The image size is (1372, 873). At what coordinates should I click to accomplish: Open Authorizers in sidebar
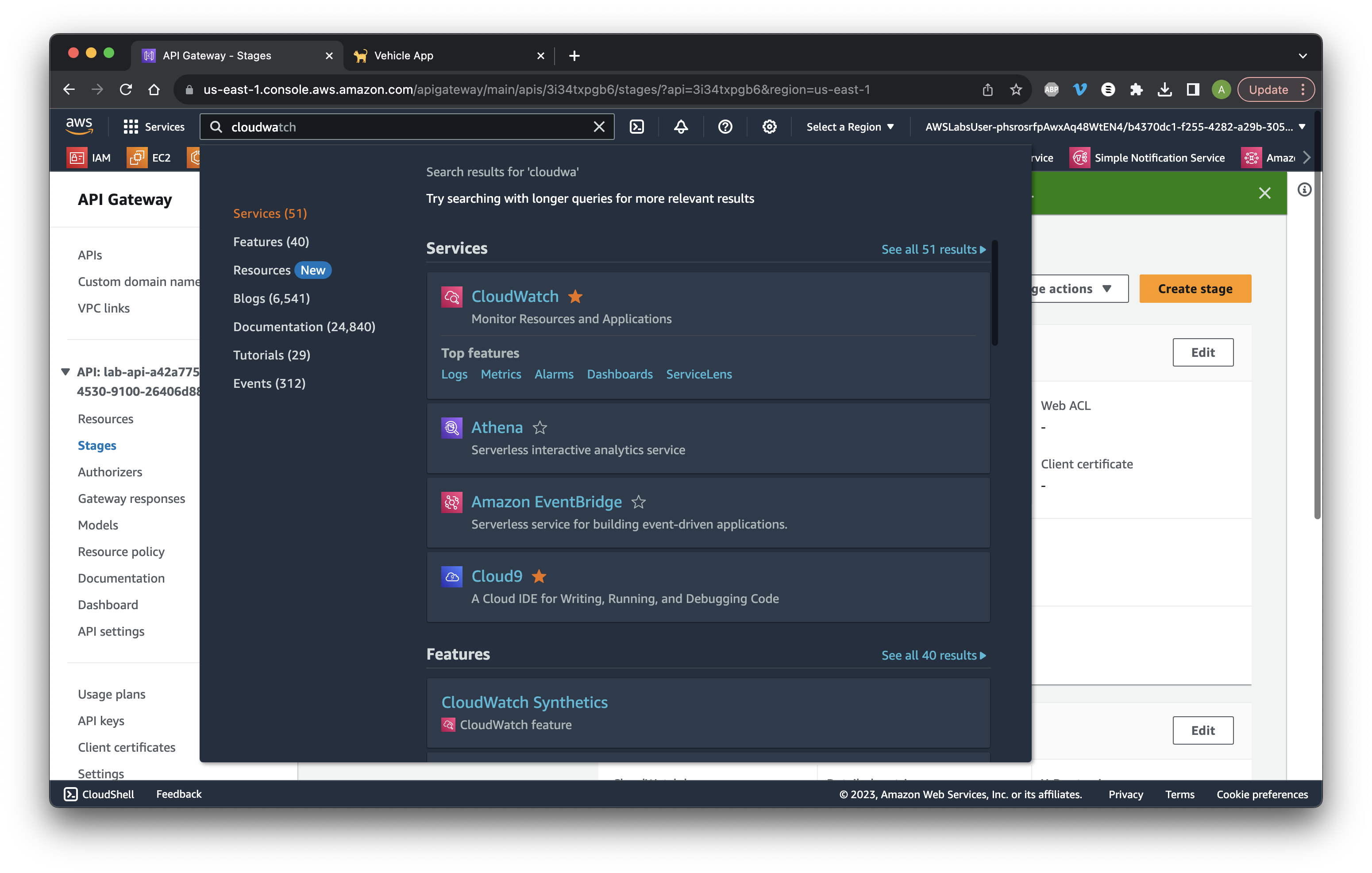click(110, 472)
